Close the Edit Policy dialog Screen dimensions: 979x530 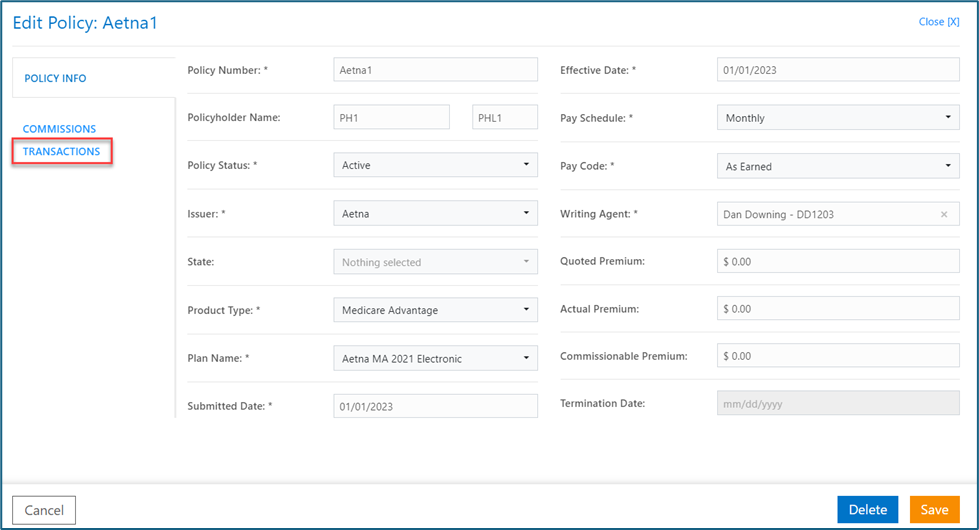coord(938,22)
